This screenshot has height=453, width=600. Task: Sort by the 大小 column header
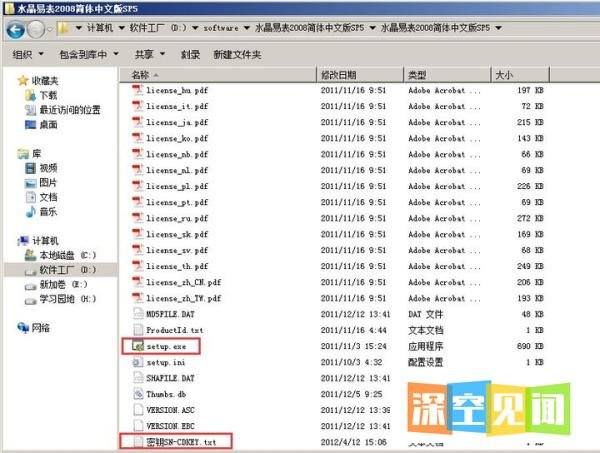point(520,75)
